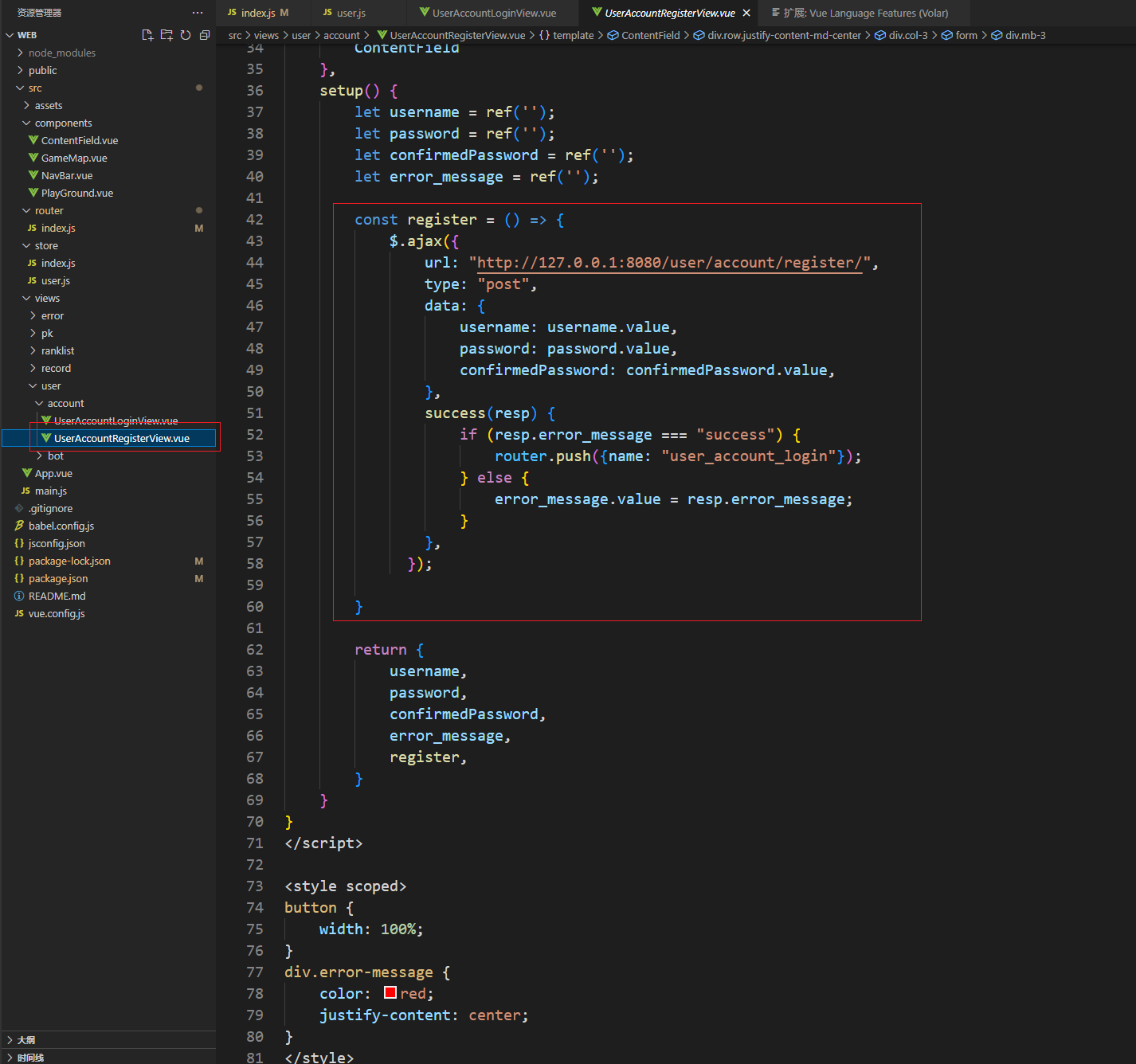Open README.md in the explorer
The height and width of the screenshot is (1064, 1136).
click(57, 596)
